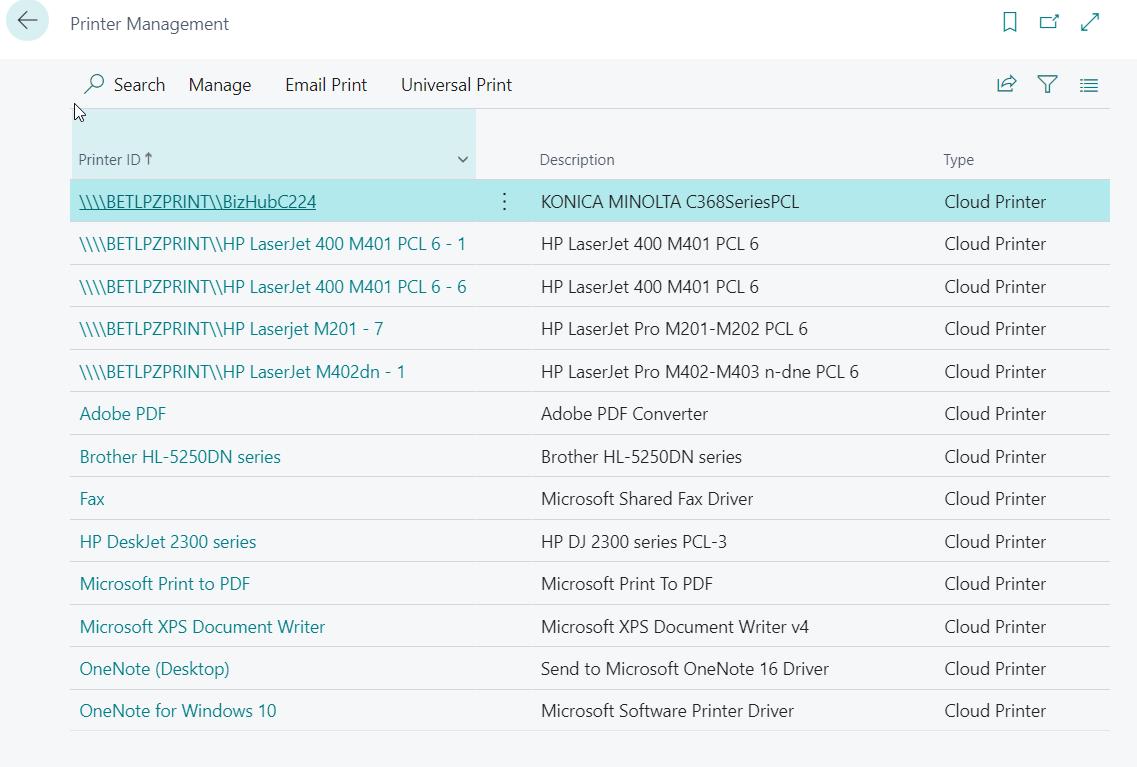Select Brother HL-5250DN series description cell
This screenshot has width=1137, height=767.
[641, 457]
